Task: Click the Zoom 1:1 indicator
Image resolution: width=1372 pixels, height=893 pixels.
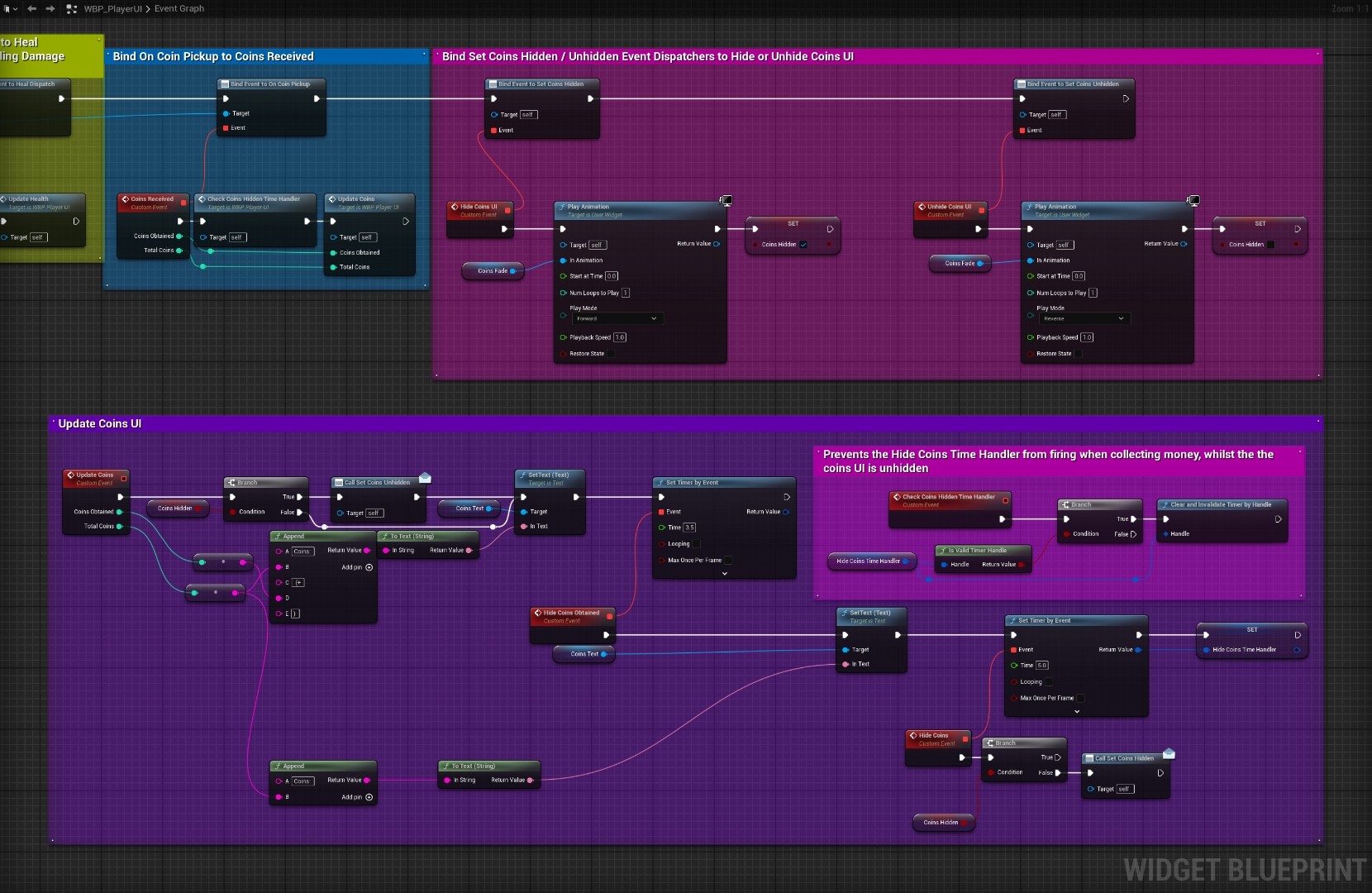Action: pos(1350,8)
